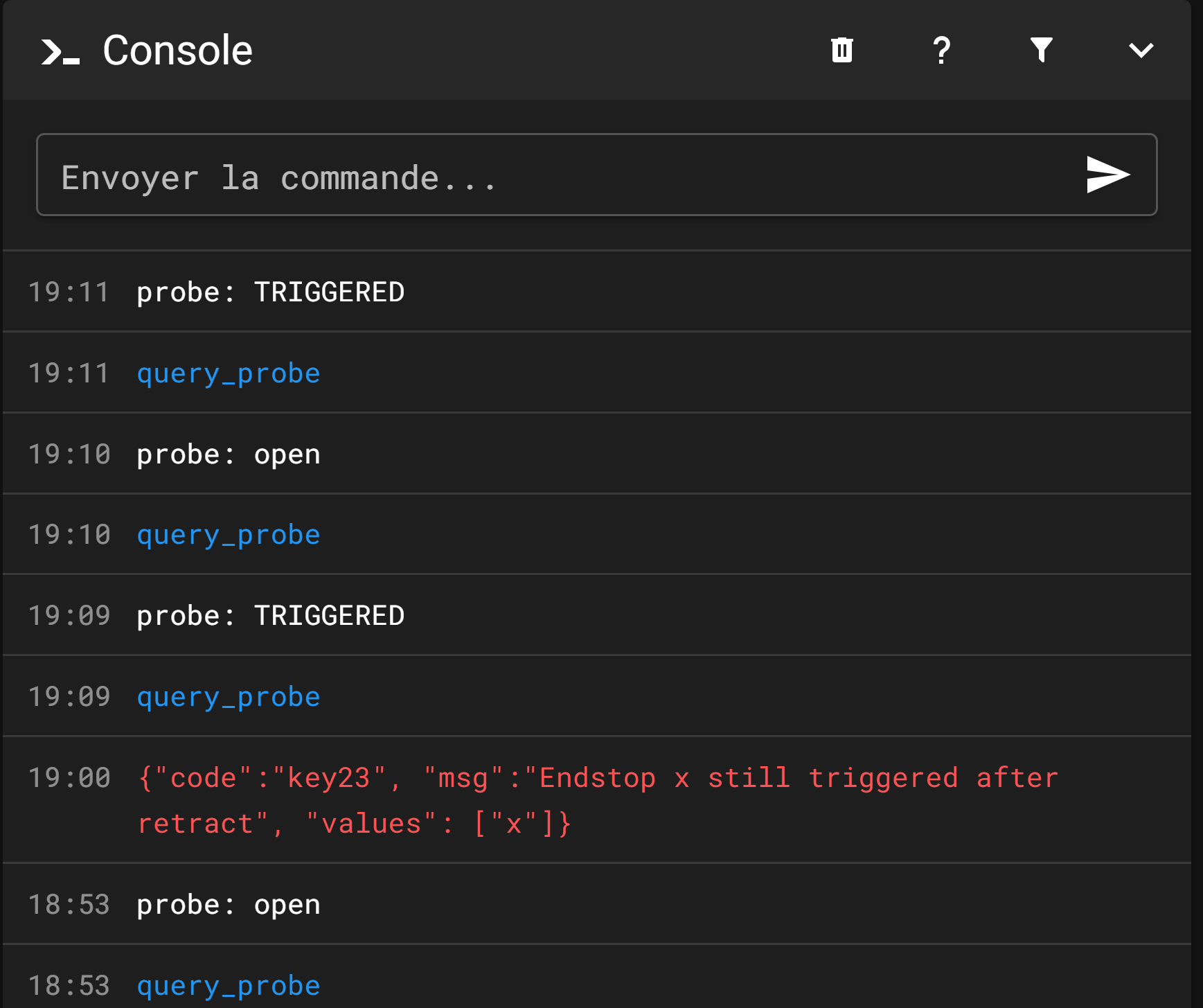This screenshot has width=1203, height=1008.
Task: Click the 18:53 query_probe command link
Action: pyautogui.click(x=229, y=986)
